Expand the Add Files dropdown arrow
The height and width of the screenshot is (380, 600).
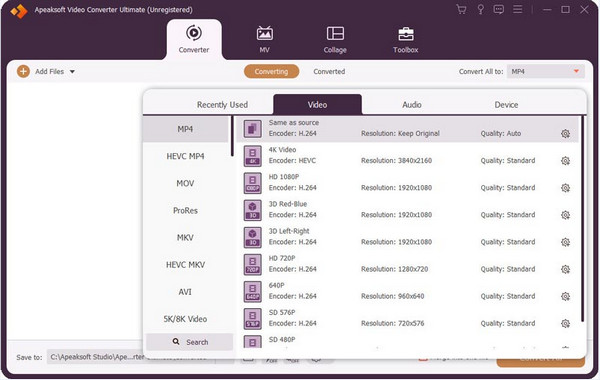(72, 72)
